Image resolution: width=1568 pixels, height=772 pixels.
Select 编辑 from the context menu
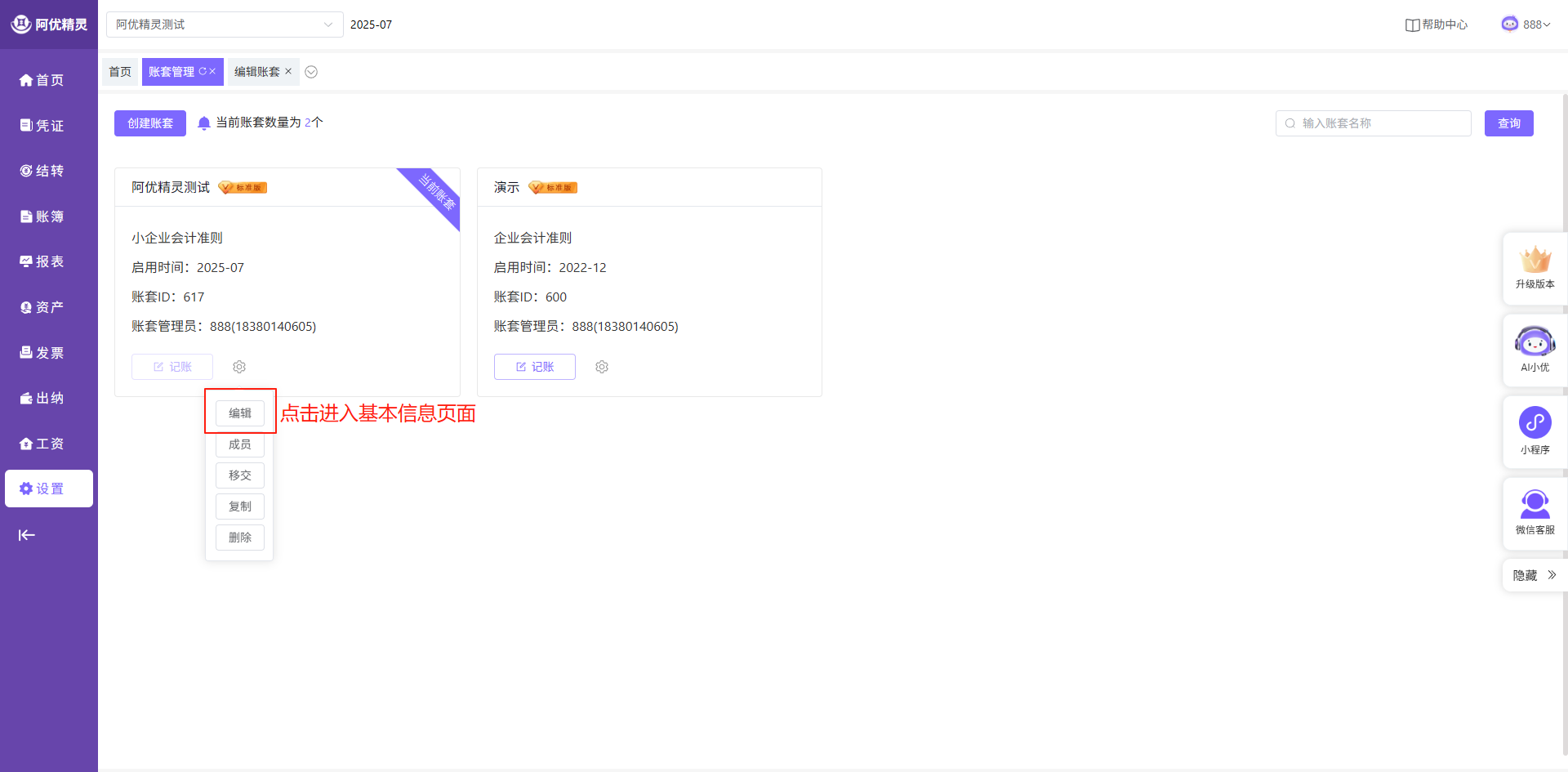240,413
